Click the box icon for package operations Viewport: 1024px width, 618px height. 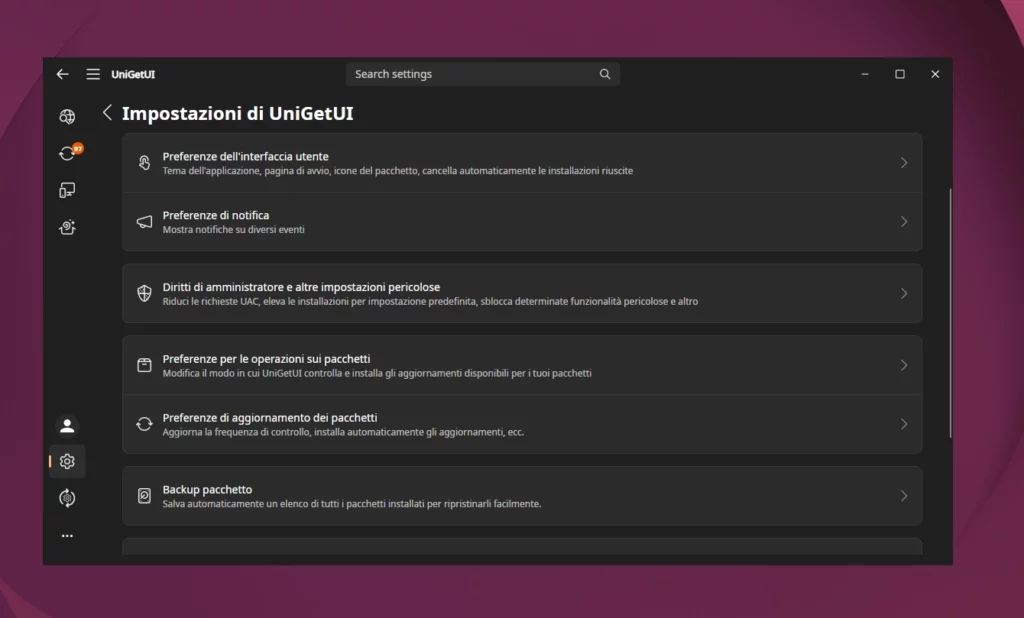144,365
